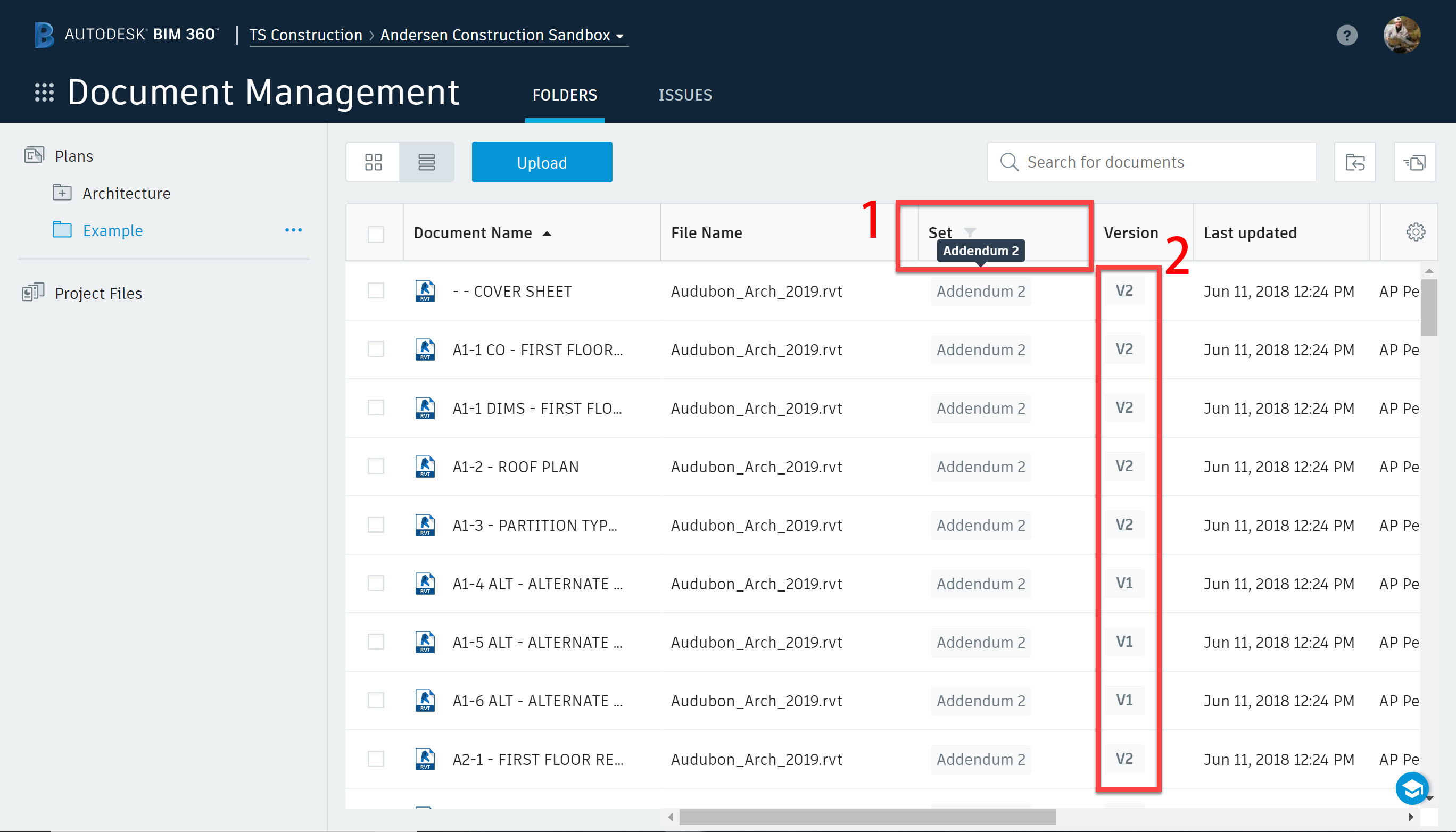
Task: Check the checkbox for A1-2 ROOF PLAN
Action: click(x=375, y=467)
